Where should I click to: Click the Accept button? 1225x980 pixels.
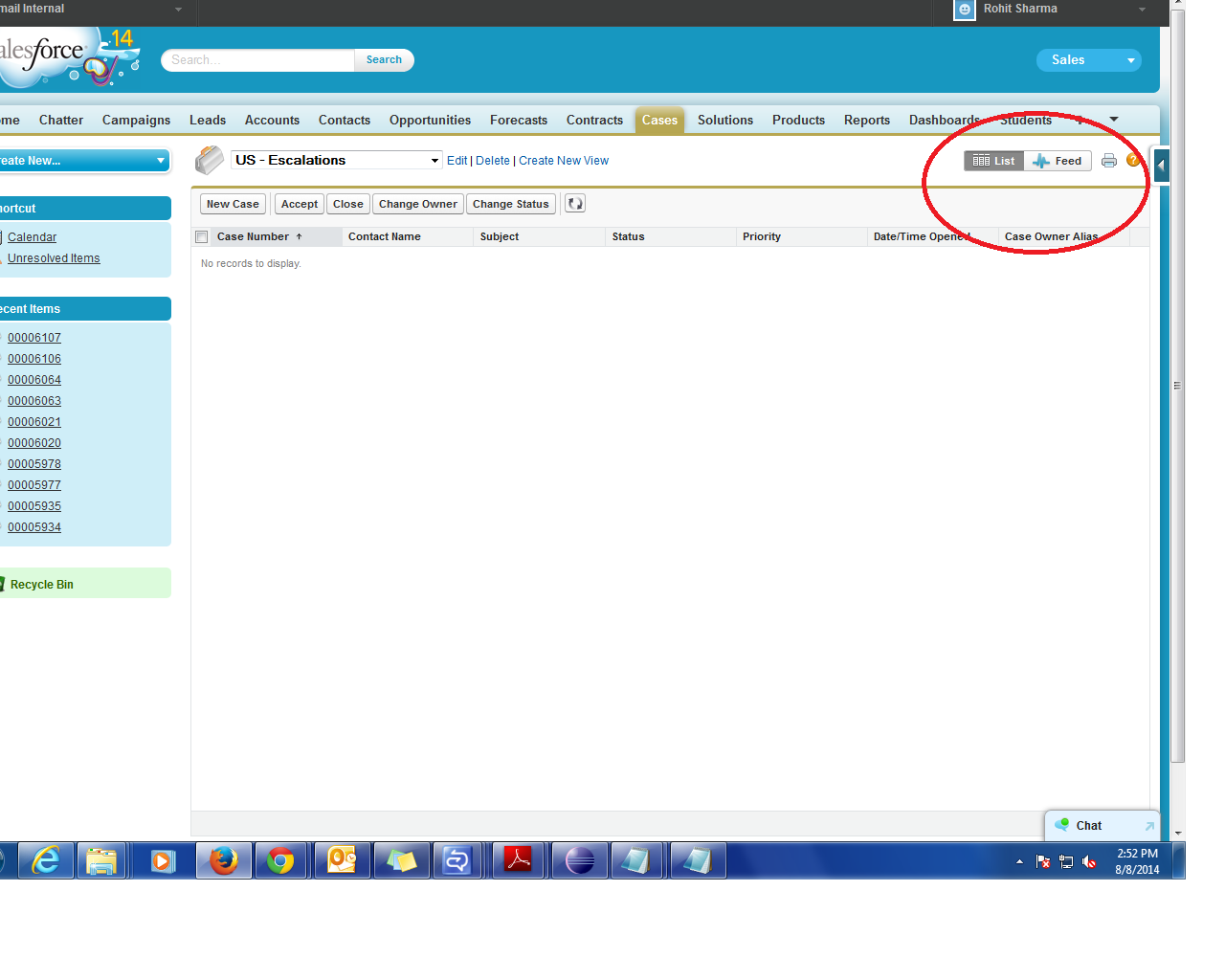pos(300,204)
